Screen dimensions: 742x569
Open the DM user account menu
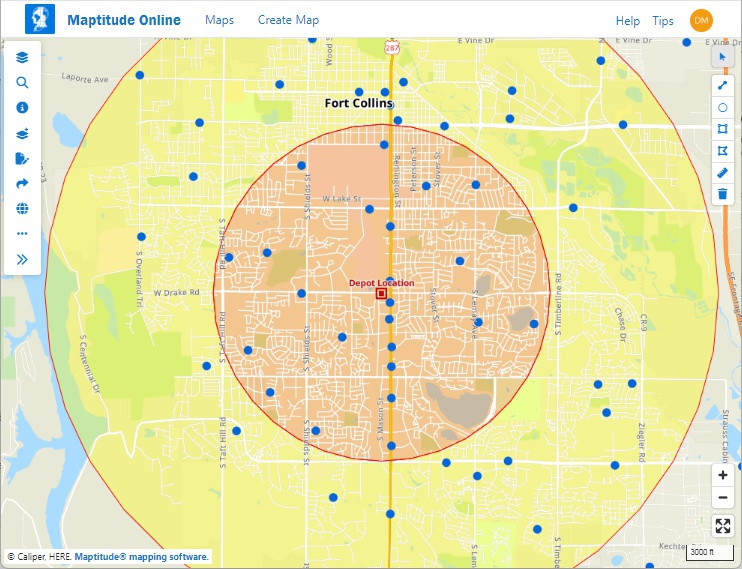701,20
